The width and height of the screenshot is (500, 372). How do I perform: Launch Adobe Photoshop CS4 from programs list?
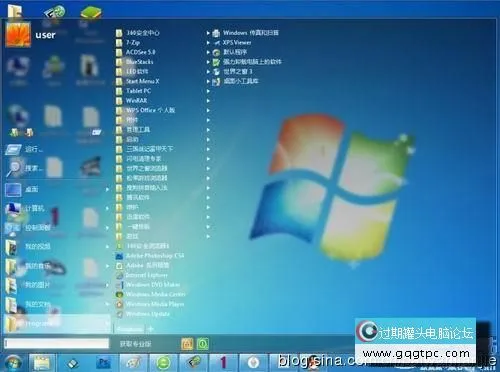pyautogui.click(x=150, y=256)
